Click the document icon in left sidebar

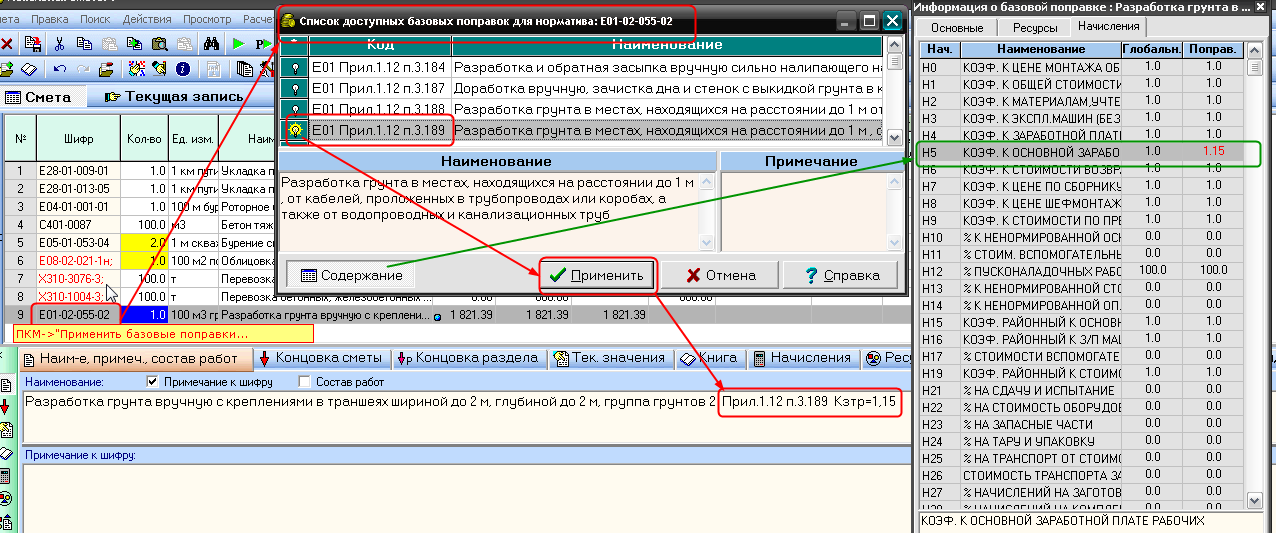7,385
